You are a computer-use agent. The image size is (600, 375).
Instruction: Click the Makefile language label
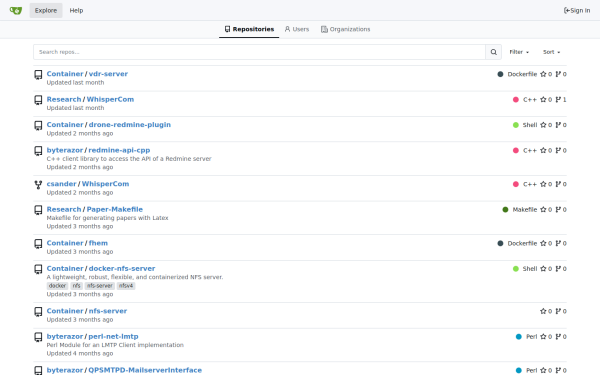tap(525, 210)
